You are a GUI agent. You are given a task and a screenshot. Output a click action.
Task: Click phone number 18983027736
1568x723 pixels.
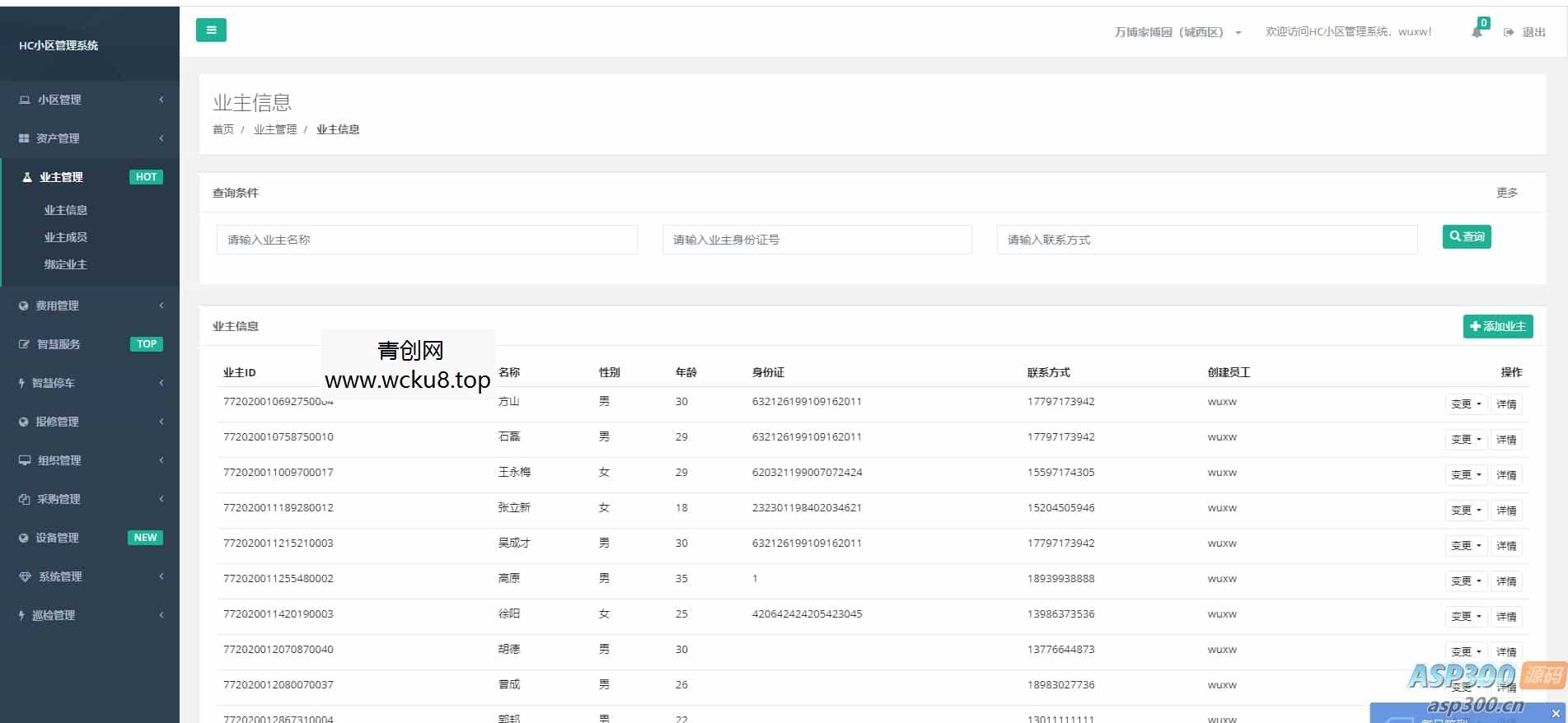click(x=1060, y=685)
